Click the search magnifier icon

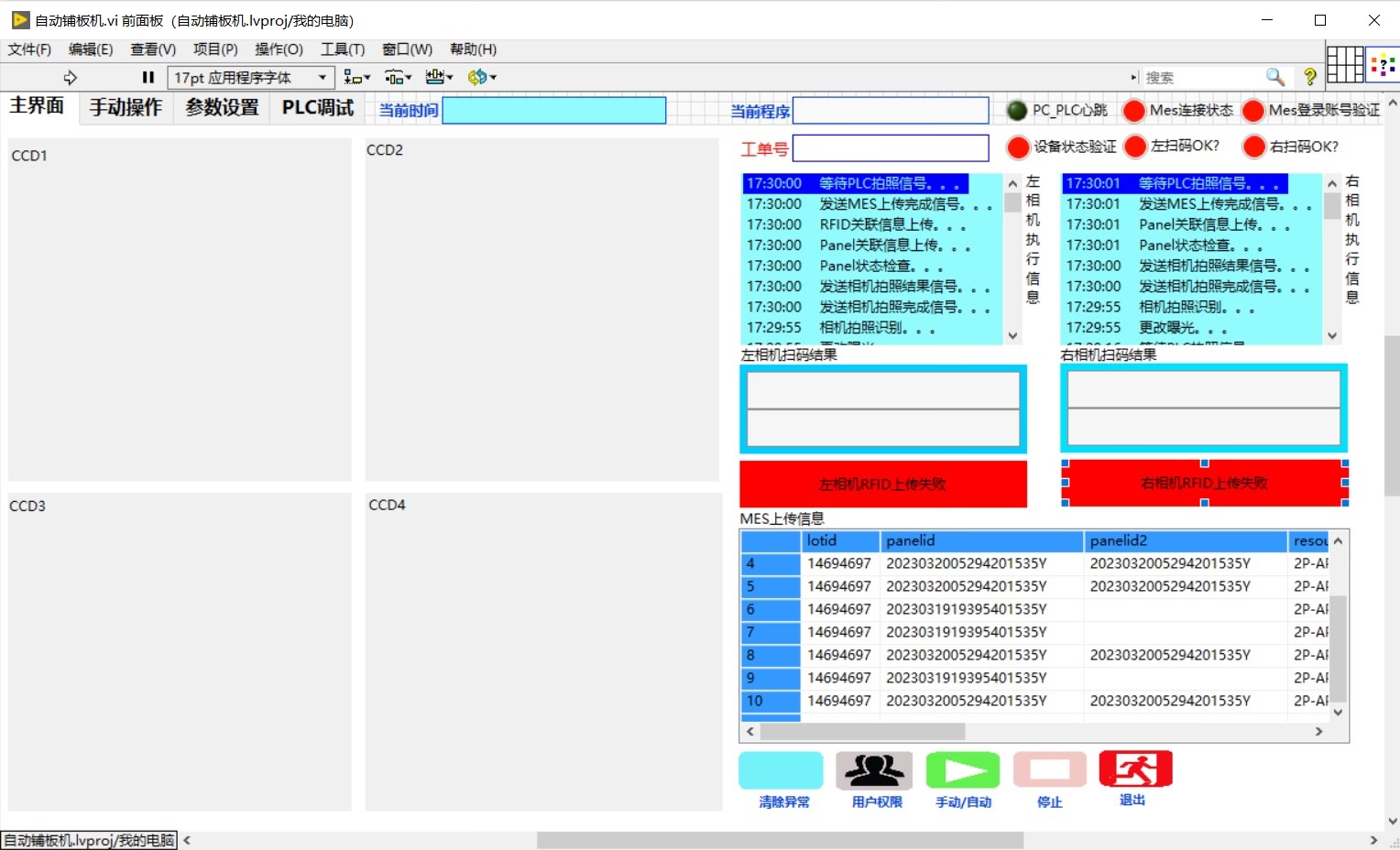(x=1274, y=77)
